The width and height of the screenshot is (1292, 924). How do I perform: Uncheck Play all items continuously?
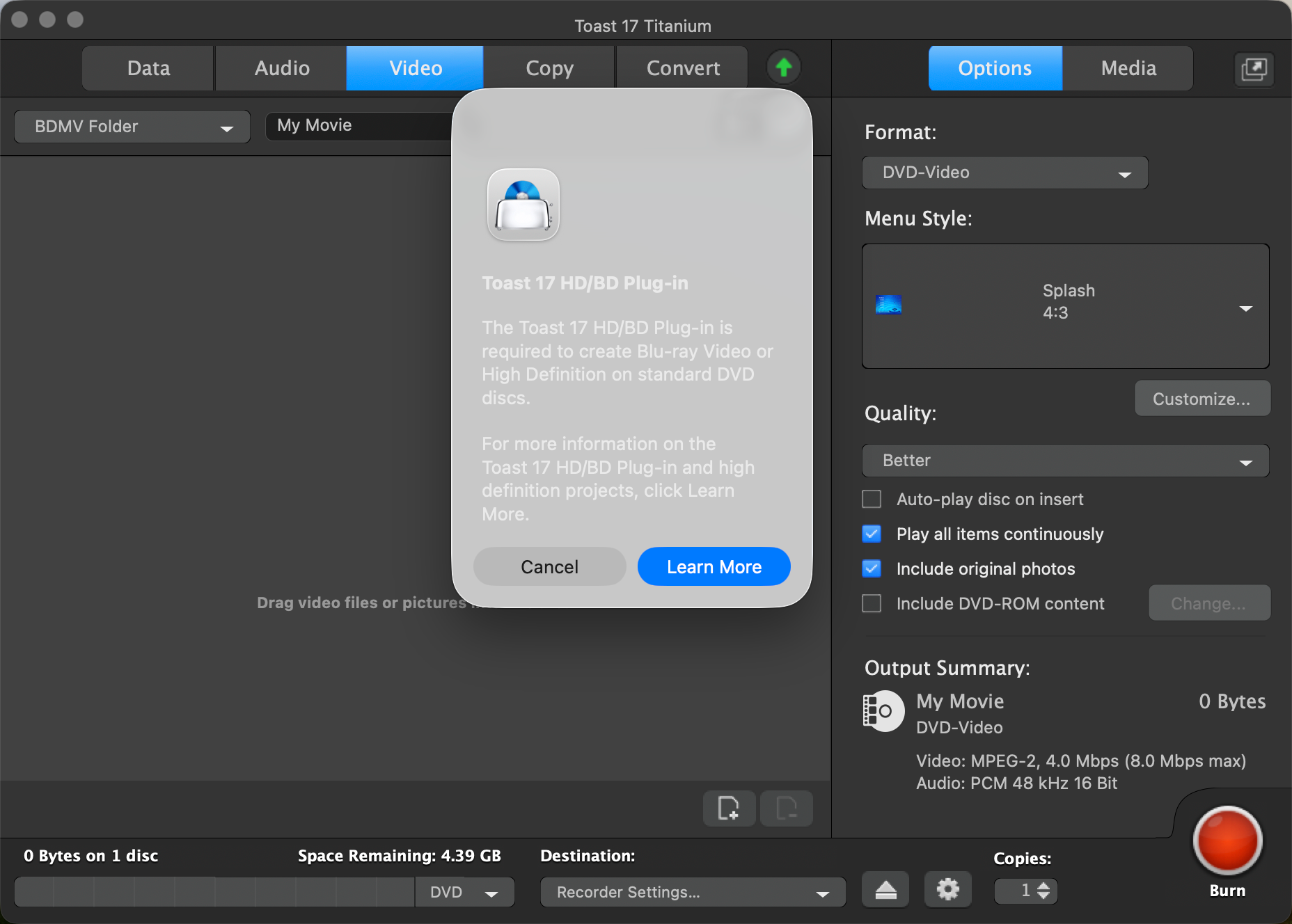[x=872, y=534]
